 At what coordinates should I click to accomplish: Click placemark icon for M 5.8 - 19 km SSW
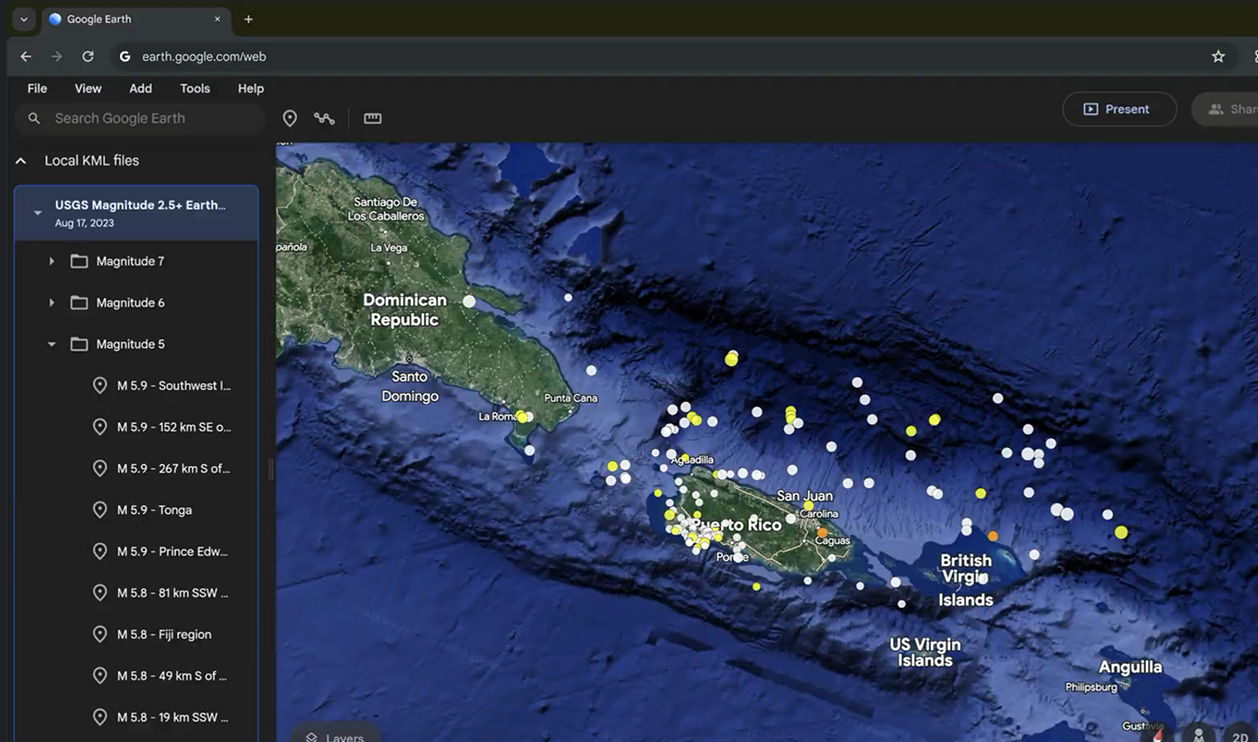tap(100, 718)
